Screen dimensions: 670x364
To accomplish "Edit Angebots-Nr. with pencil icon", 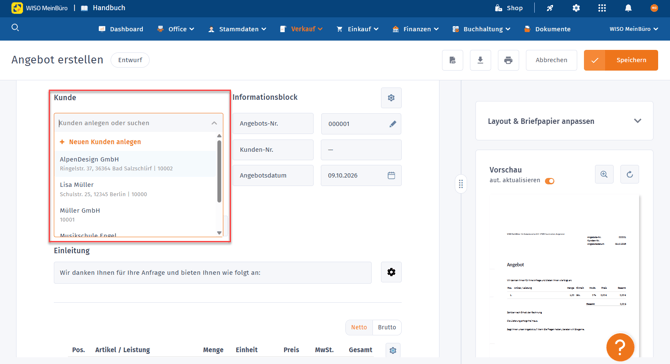I will (x=393, y=124).
